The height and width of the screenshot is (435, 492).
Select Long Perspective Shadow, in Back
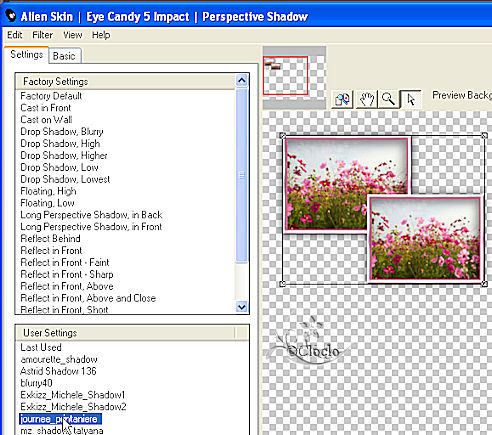(x=91, y=215)
